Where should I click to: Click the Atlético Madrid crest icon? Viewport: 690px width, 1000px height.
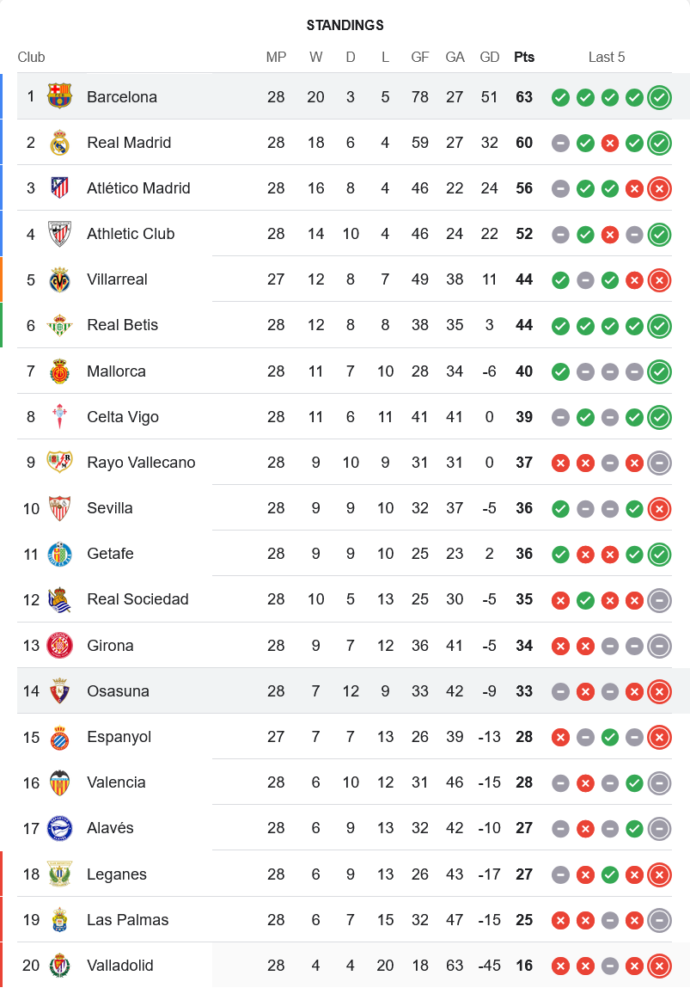(60, 188)
